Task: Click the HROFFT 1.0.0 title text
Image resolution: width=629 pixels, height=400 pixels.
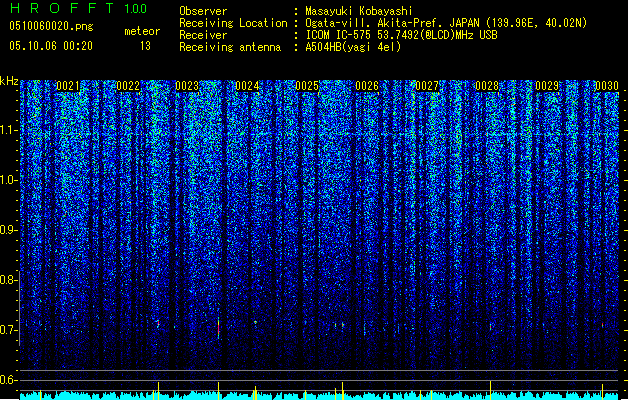Action: 78,8
